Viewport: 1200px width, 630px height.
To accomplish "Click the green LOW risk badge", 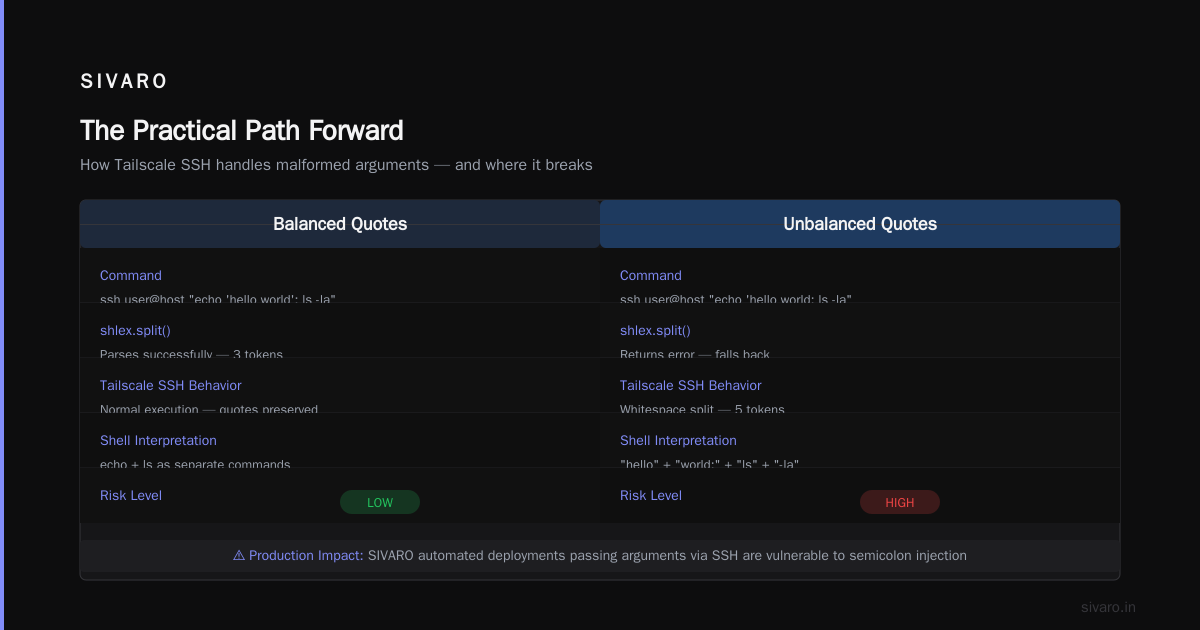I will (380, 502).
